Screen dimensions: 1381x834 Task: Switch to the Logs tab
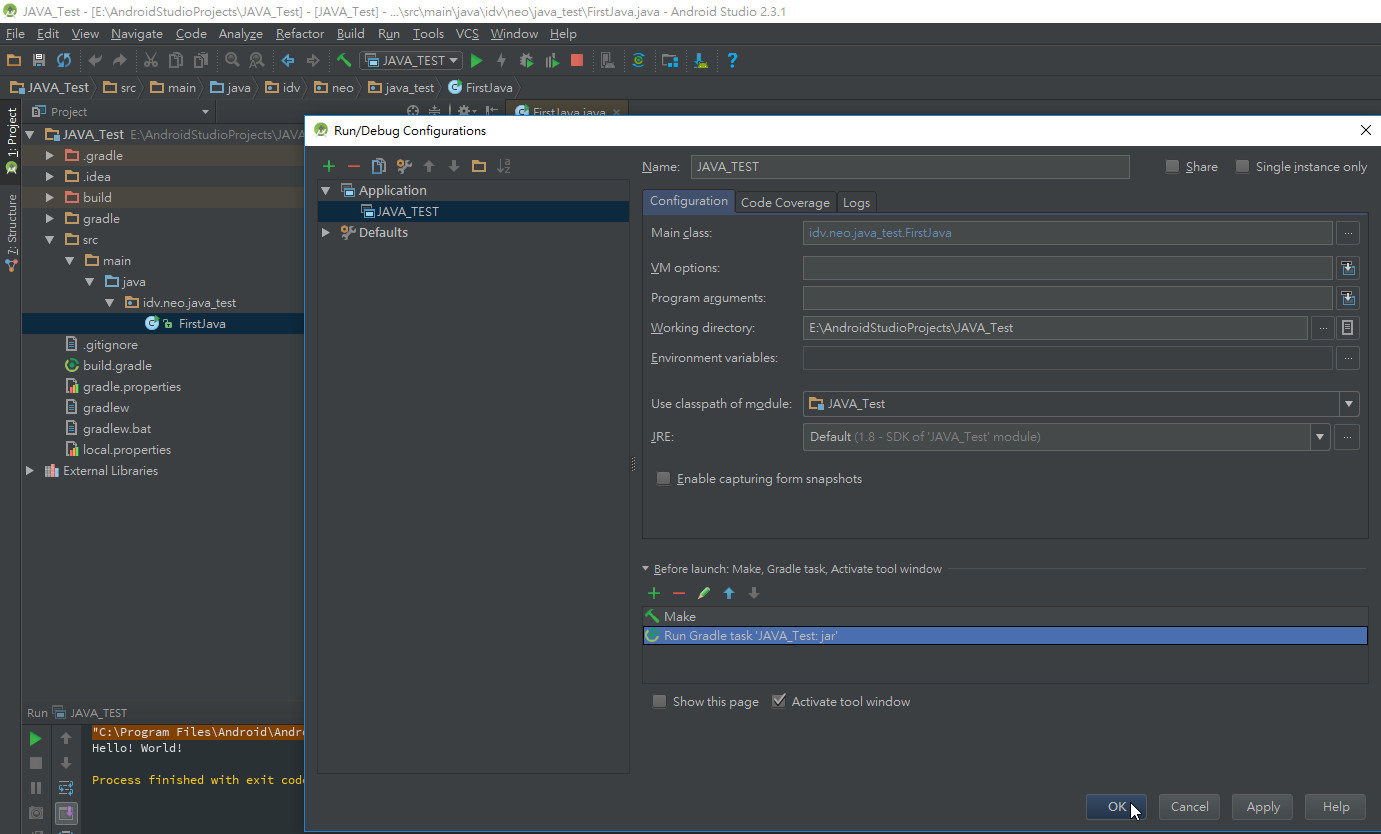tap(856, 202)
